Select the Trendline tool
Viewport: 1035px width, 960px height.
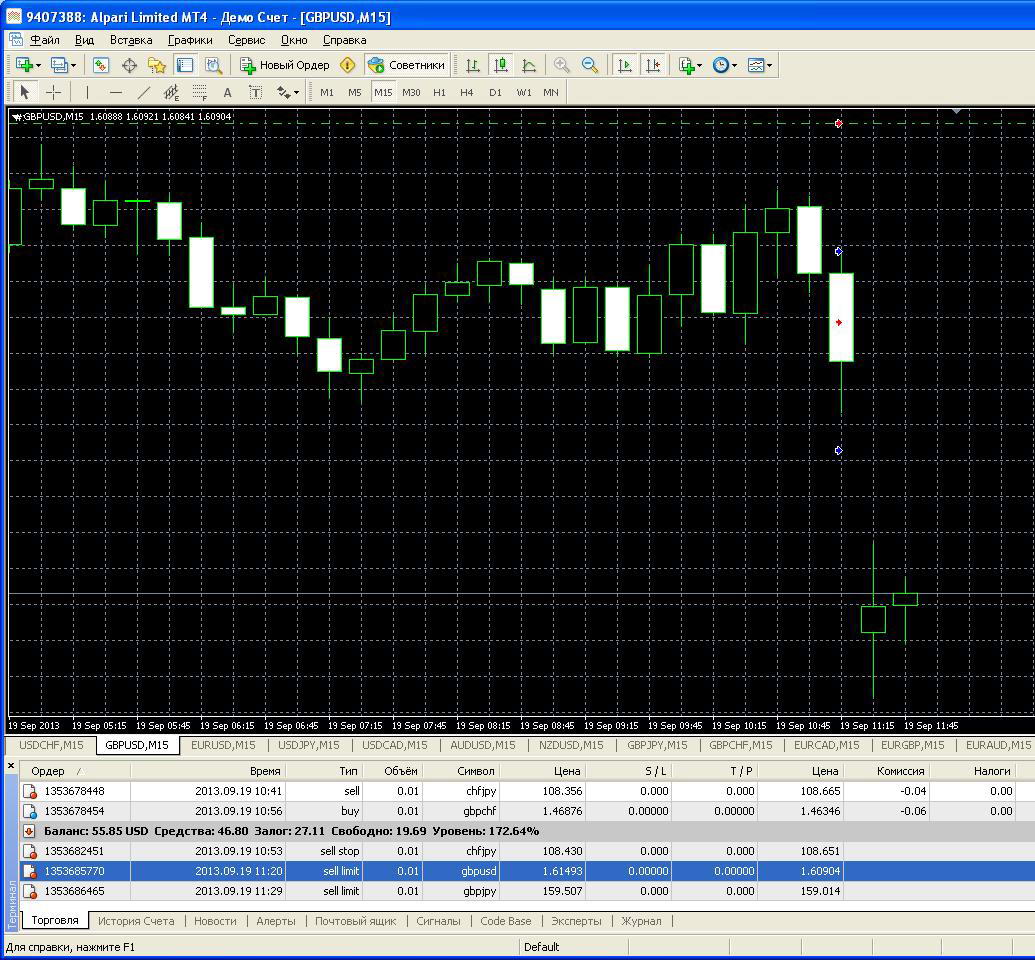coord(143,92)
